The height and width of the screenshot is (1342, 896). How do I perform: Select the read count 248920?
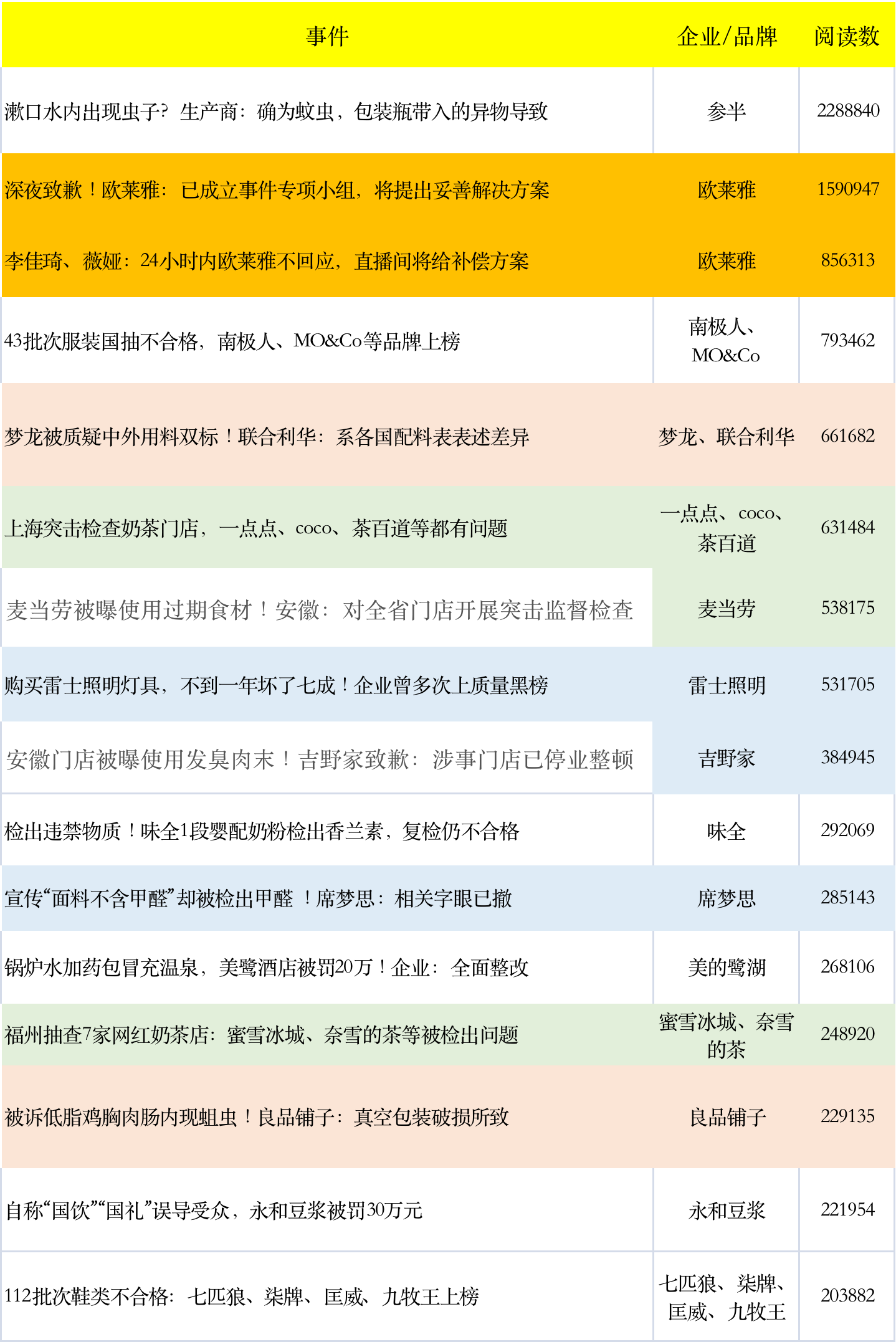848,1034
